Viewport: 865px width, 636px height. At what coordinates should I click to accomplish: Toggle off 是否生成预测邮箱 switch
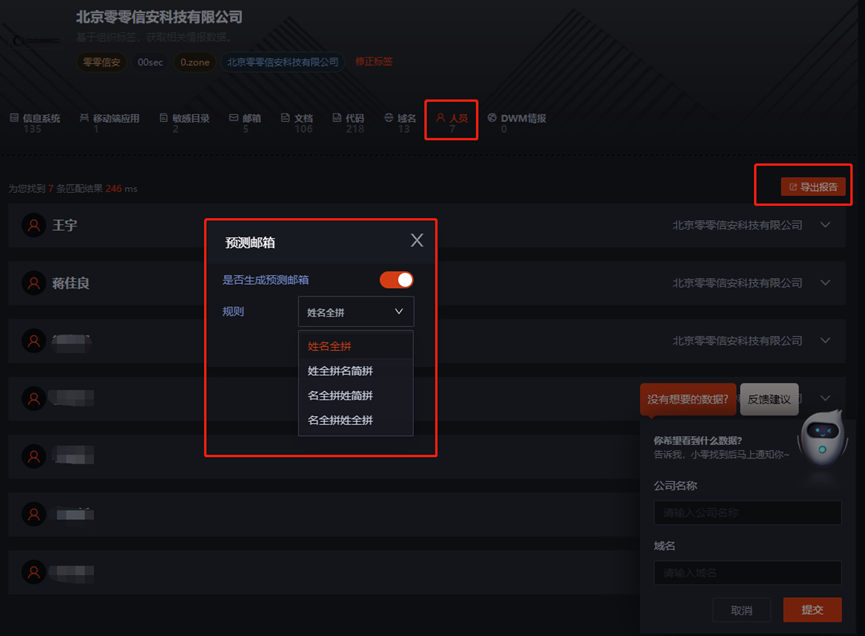(x=396, y=280)
